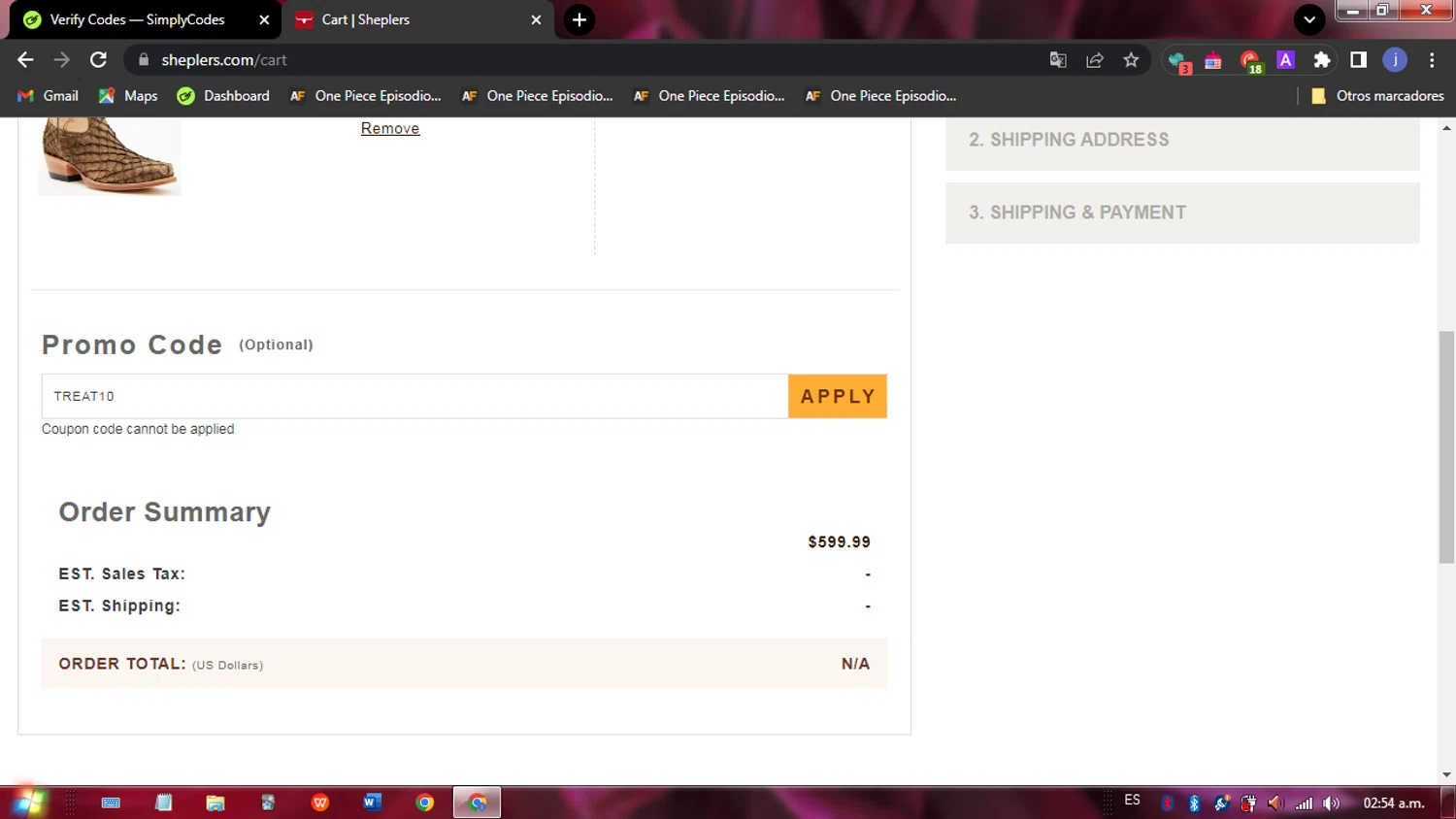This screenshot has height=819, width=1456.
Task: Click the promo code field with TREAT10
Action: click(x=414, y=396)
